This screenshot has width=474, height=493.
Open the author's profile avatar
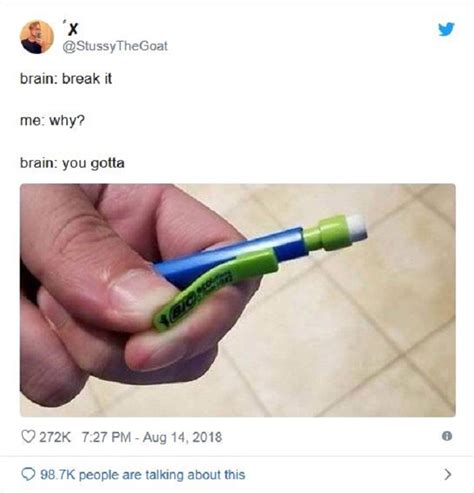point(37,37)
